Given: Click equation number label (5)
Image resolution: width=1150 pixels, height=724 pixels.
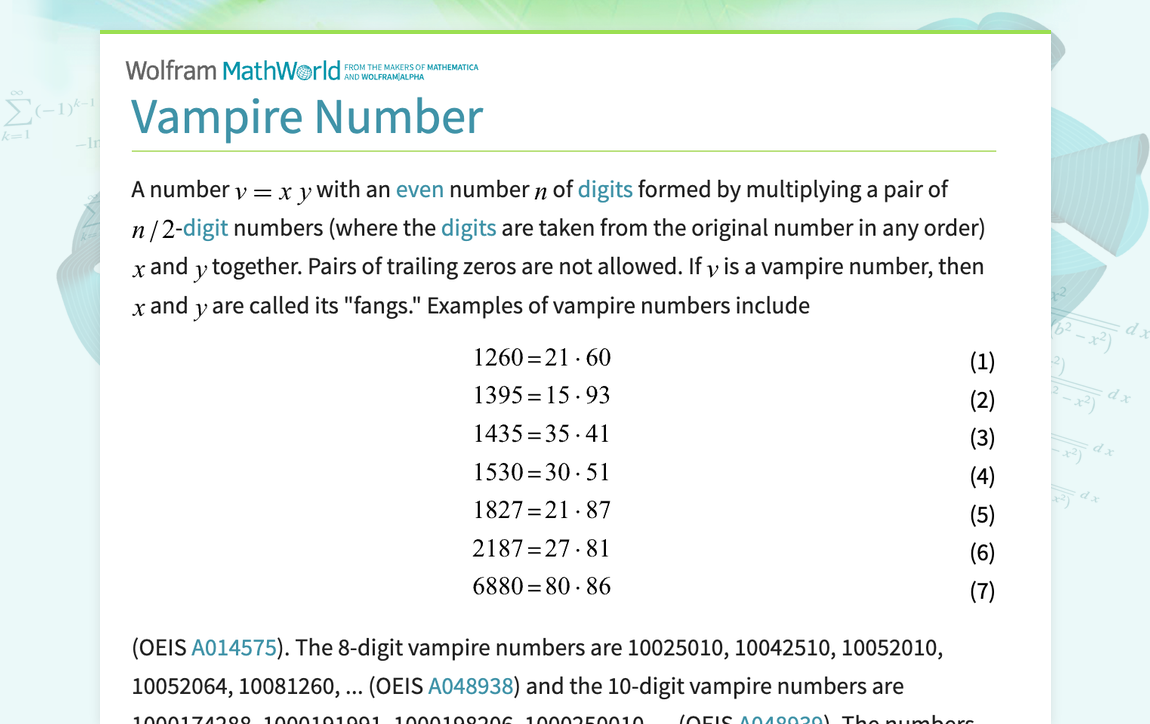Looking at the screenshot, I should pos(982,514).
